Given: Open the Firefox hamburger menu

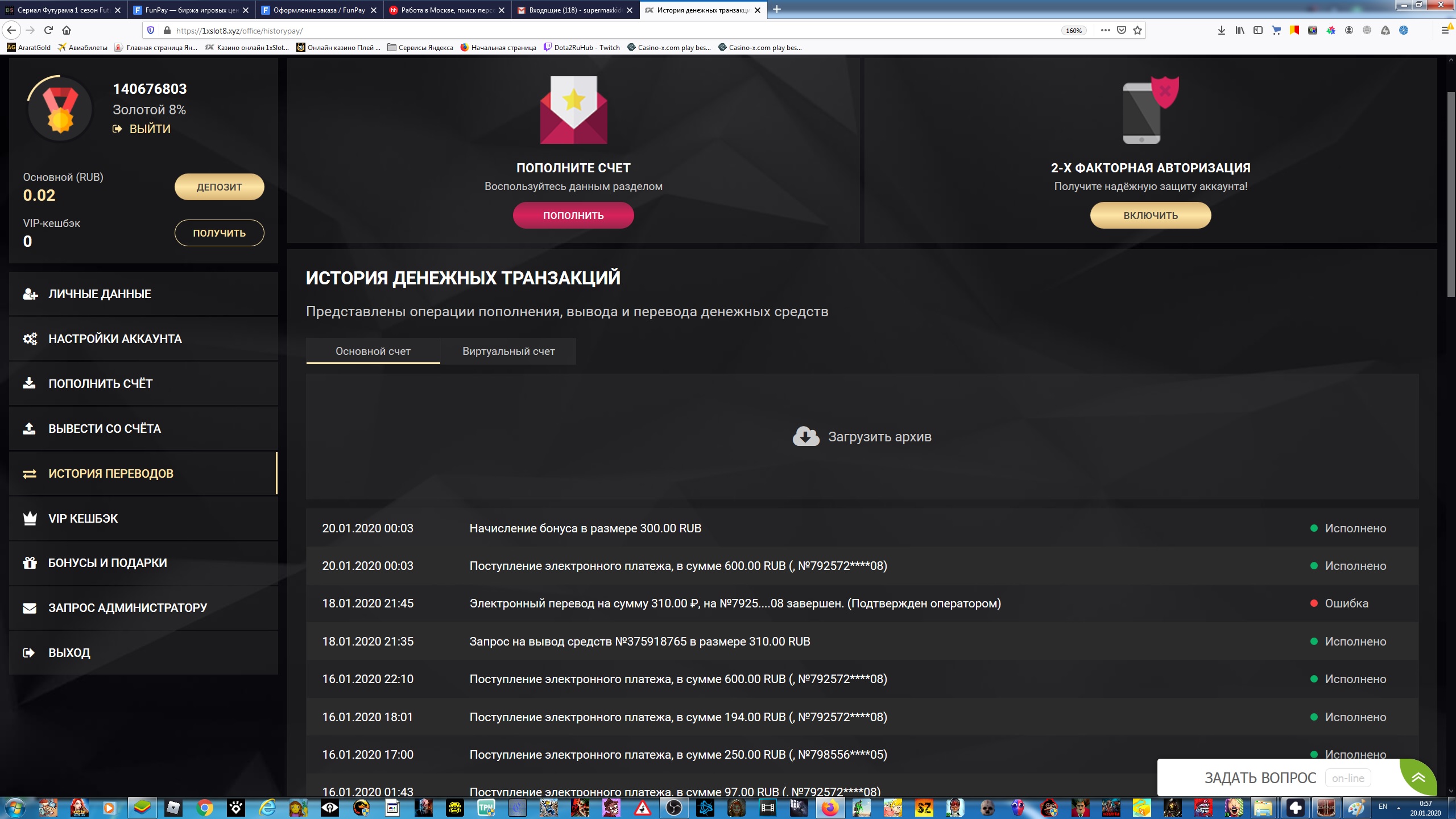Looking at the screenshot, I should [1445, 30].
